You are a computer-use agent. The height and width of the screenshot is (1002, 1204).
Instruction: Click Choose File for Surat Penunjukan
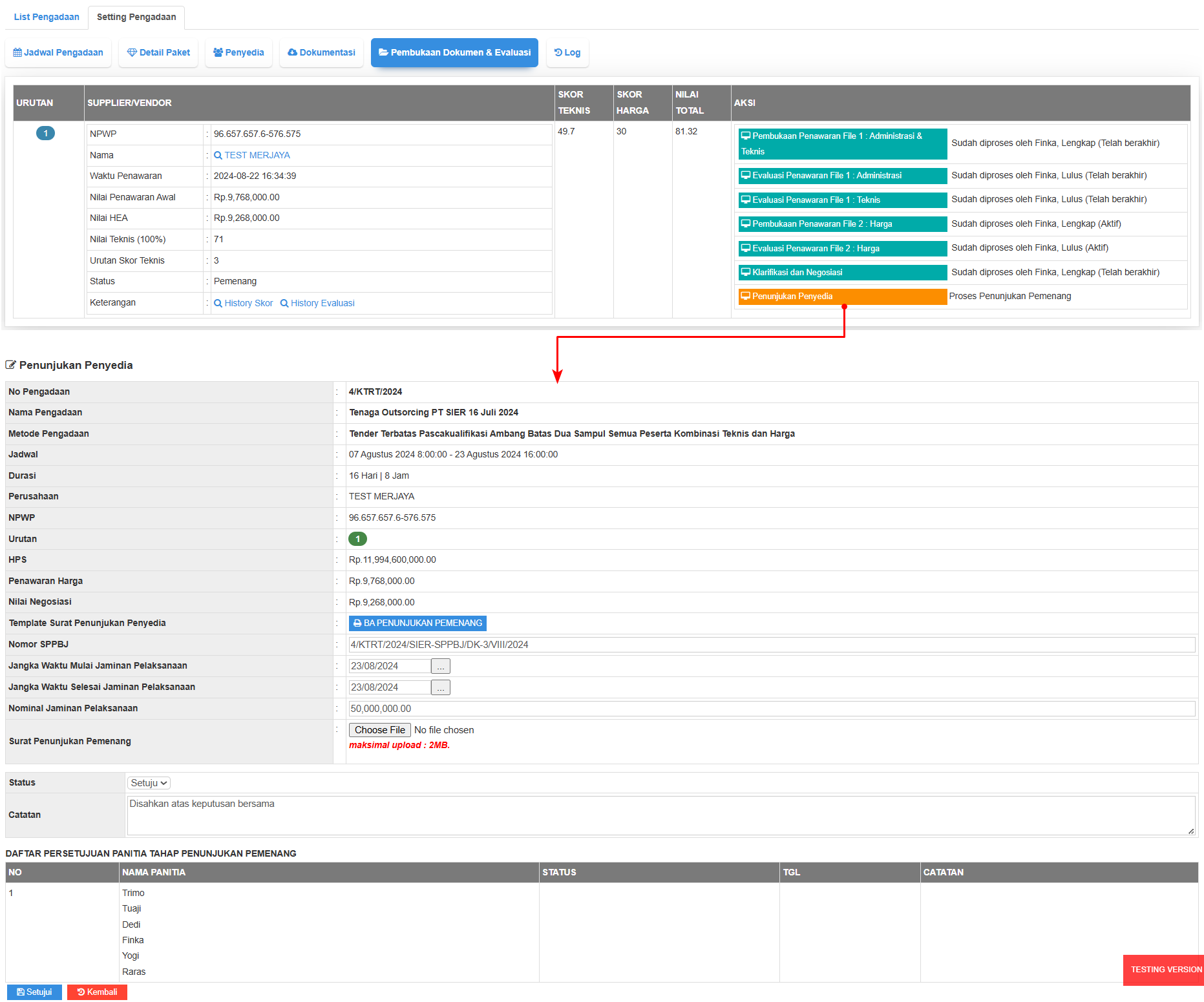[x=379, y=730]
